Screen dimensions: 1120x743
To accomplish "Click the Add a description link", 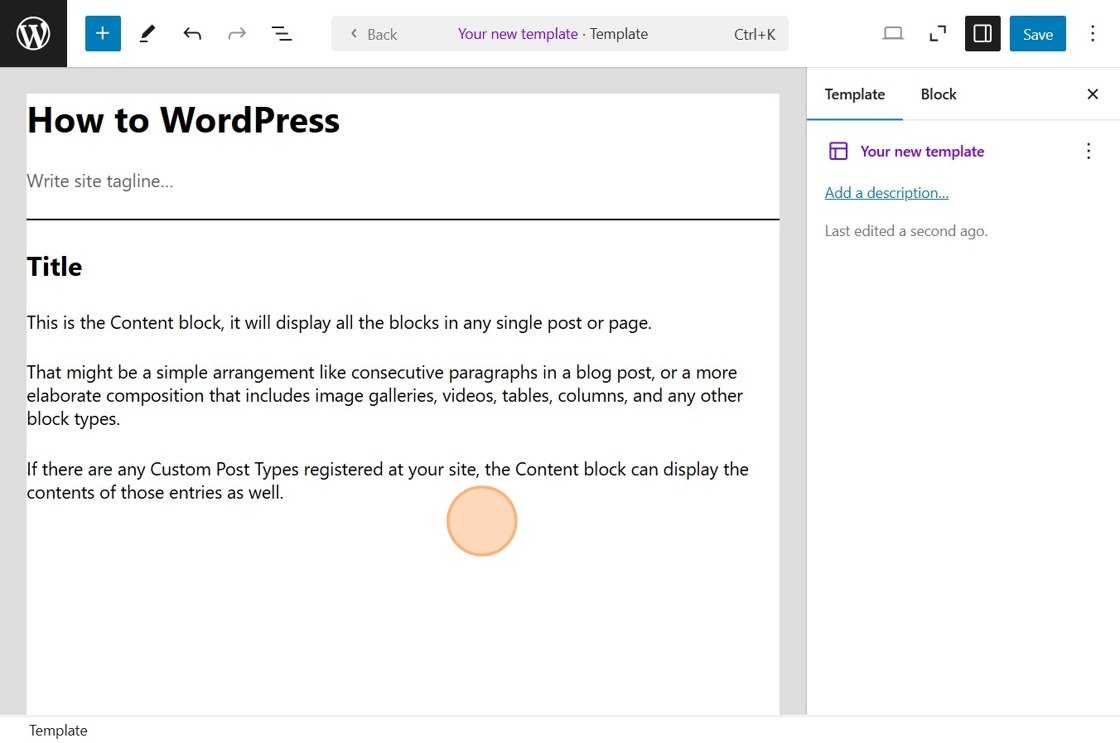I will [886, 193].
